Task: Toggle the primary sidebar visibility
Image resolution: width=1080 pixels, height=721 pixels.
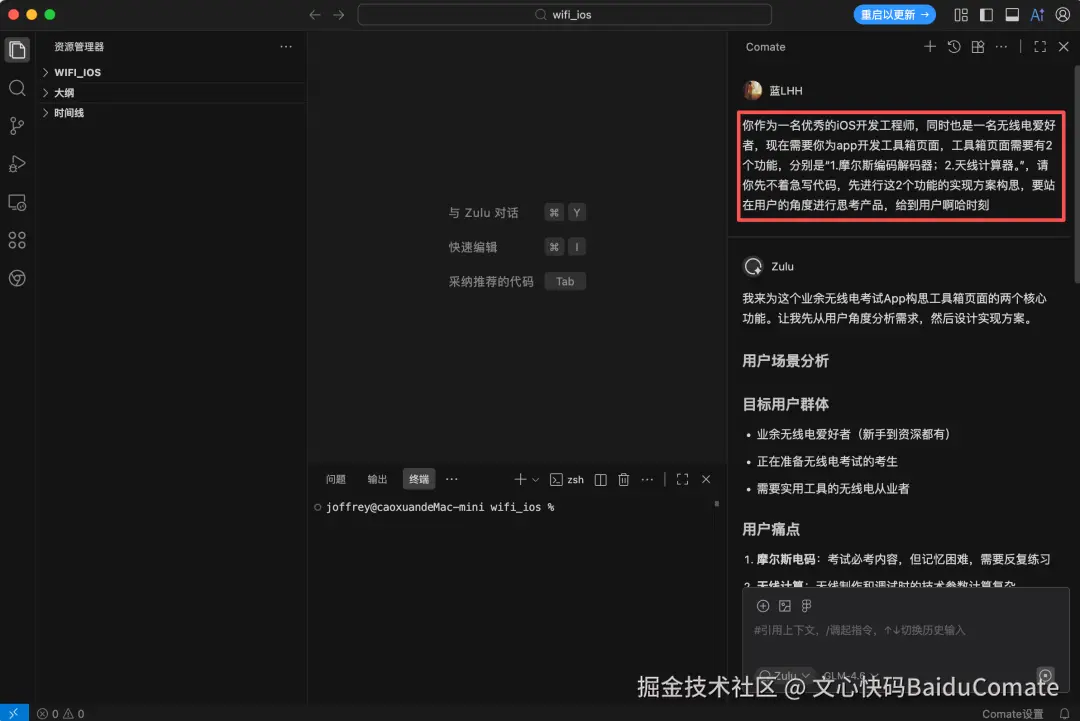Action: pos(986,14)
